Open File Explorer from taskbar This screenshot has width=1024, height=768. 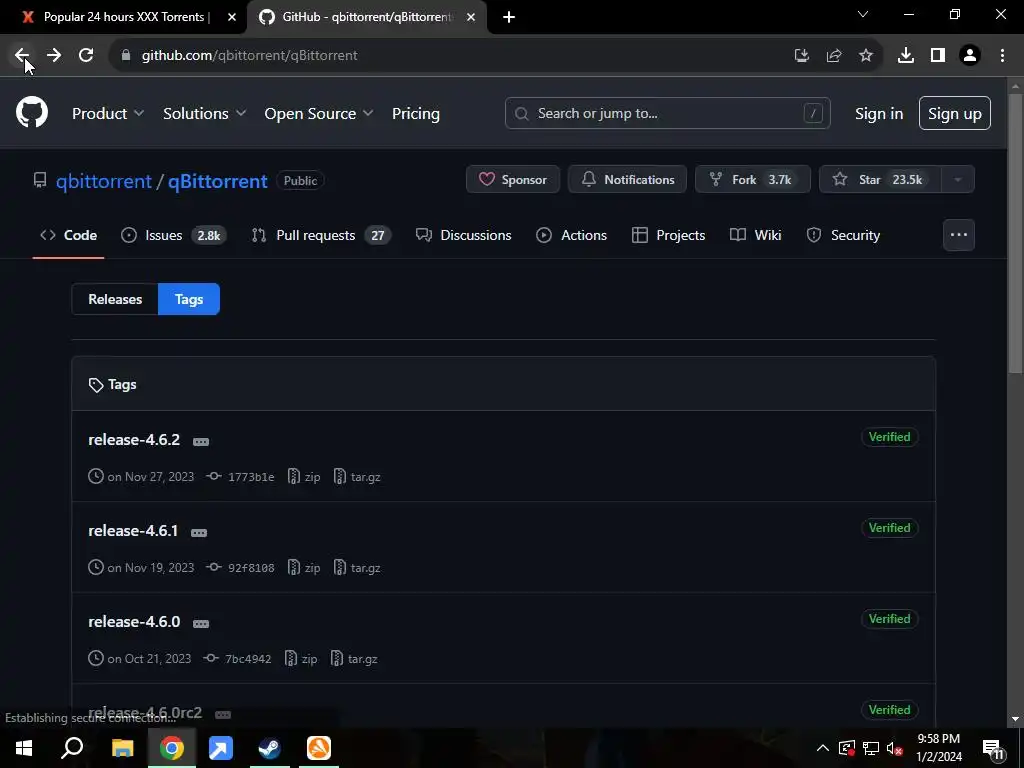point(122,748)
